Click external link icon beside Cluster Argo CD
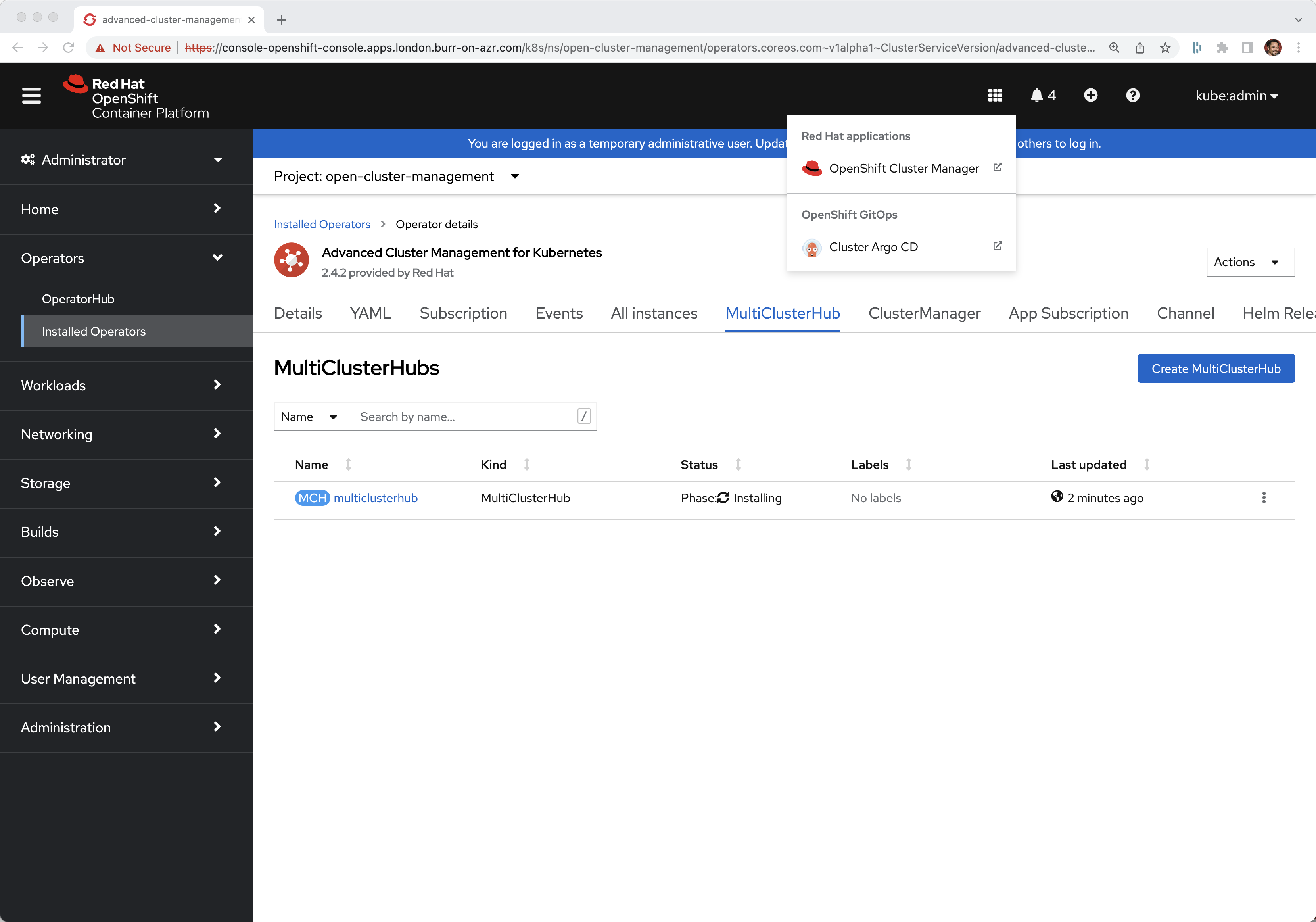Viewport: 1316px width, 922px height. pos(998,246)
